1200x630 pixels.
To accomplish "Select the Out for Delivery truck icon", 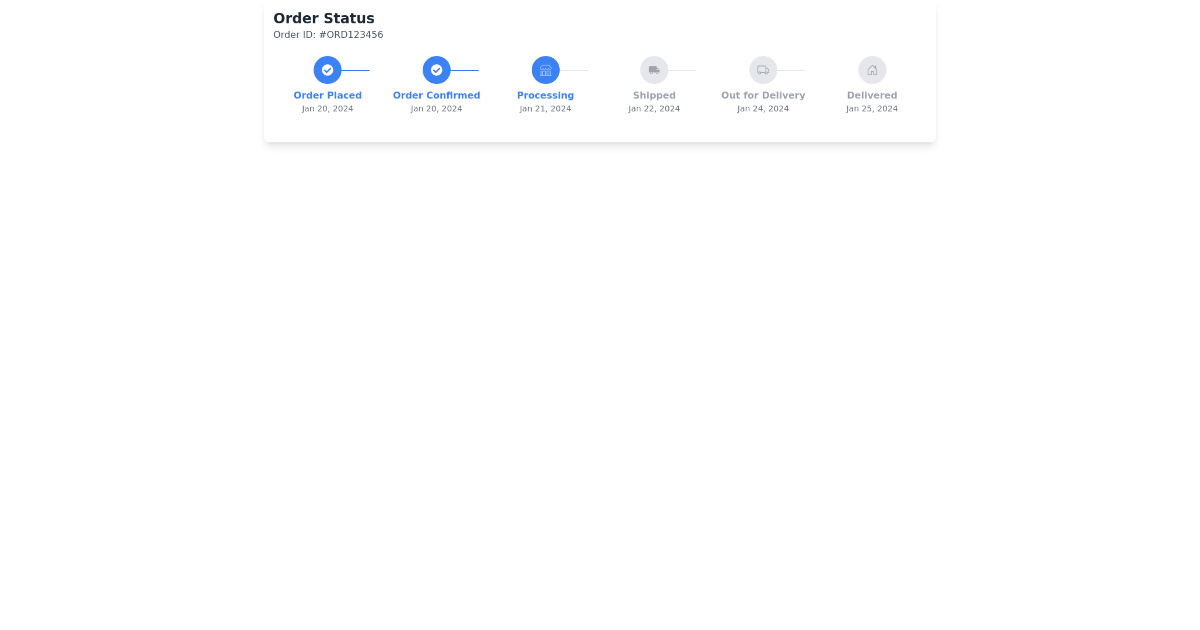I will tap(763, 70).
